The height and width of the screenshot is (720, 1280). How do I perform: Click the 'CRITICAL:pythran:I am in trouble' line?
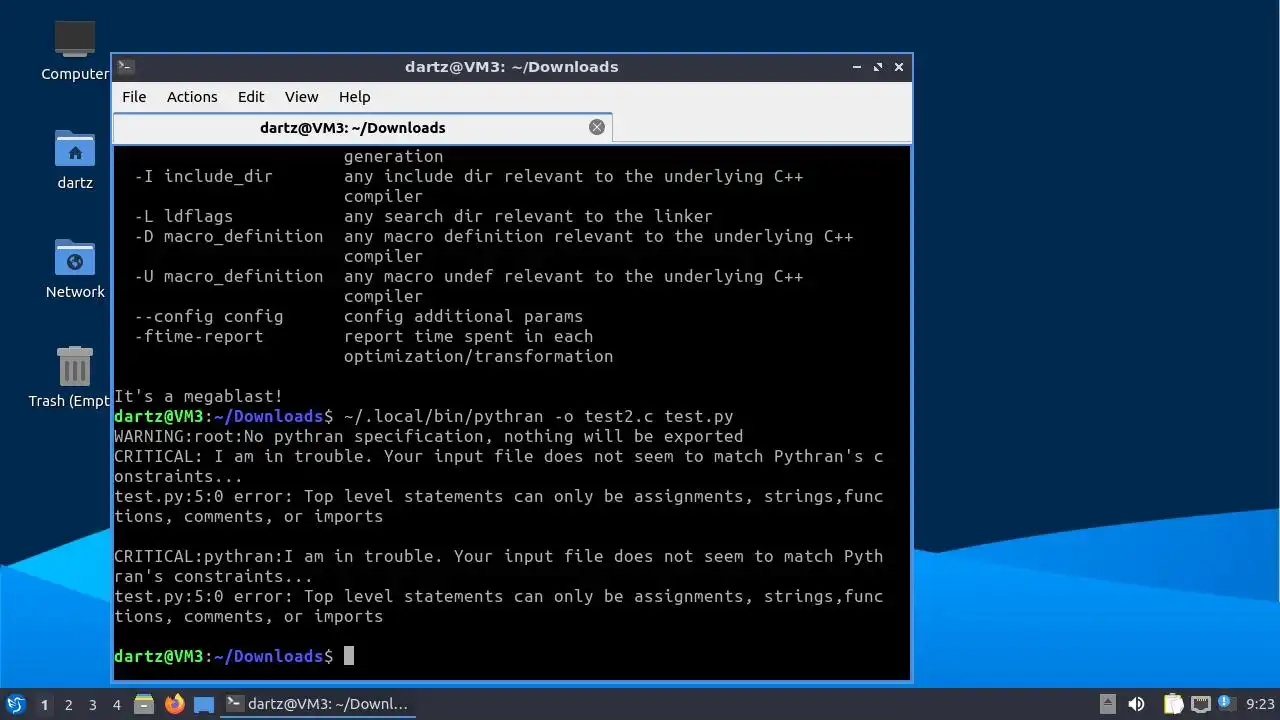[499, 566]
